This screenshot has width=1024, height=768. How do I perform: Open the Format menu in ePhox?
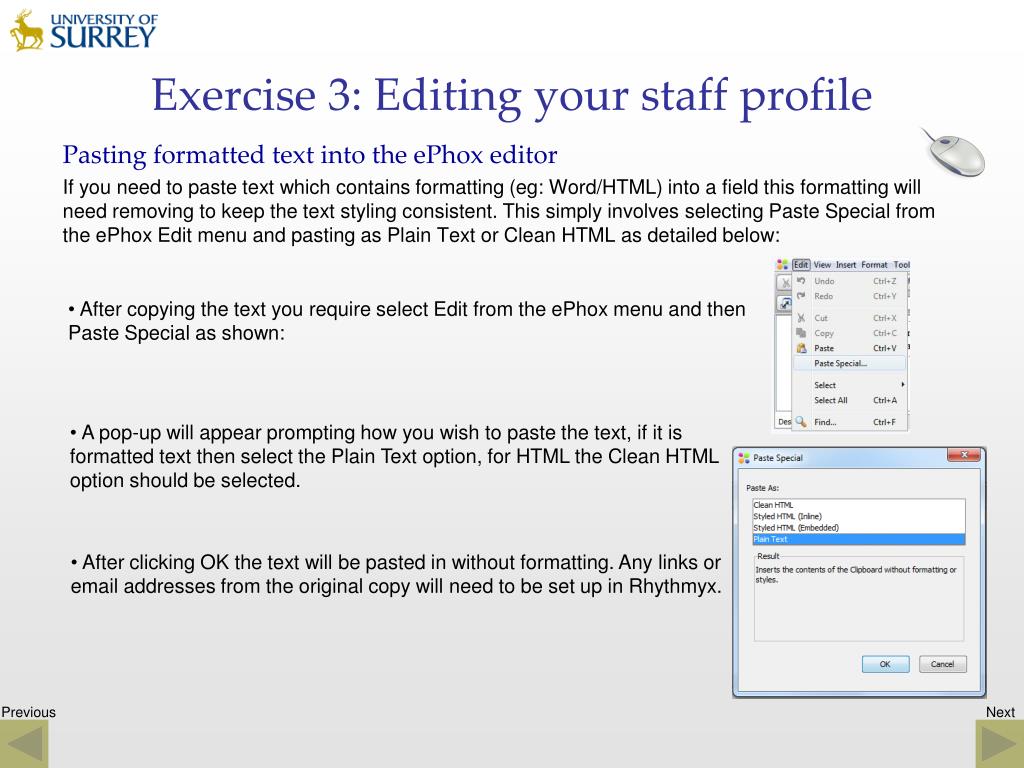coord(874,264)
